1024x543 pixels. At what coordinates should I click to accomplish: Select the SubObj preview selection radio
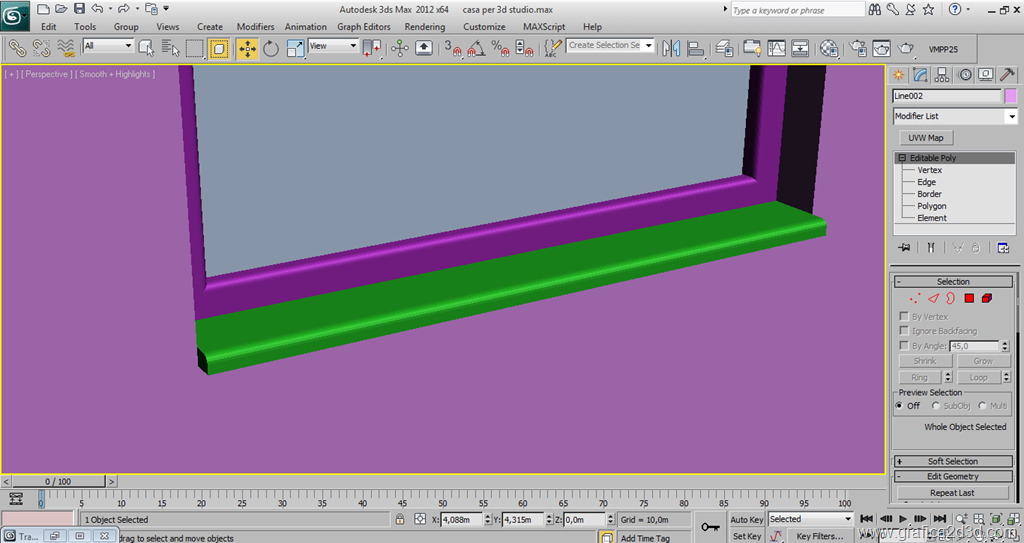pos(936,406)
